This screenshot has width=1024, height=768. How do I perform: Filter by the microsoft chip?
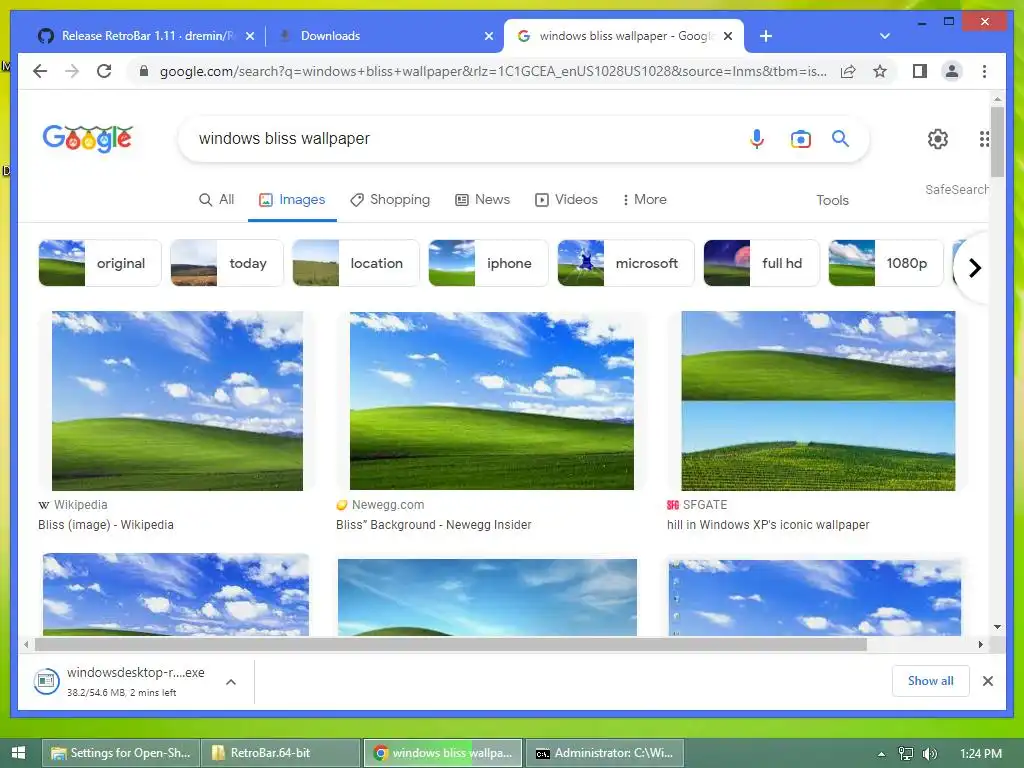[x=626, y=263]
